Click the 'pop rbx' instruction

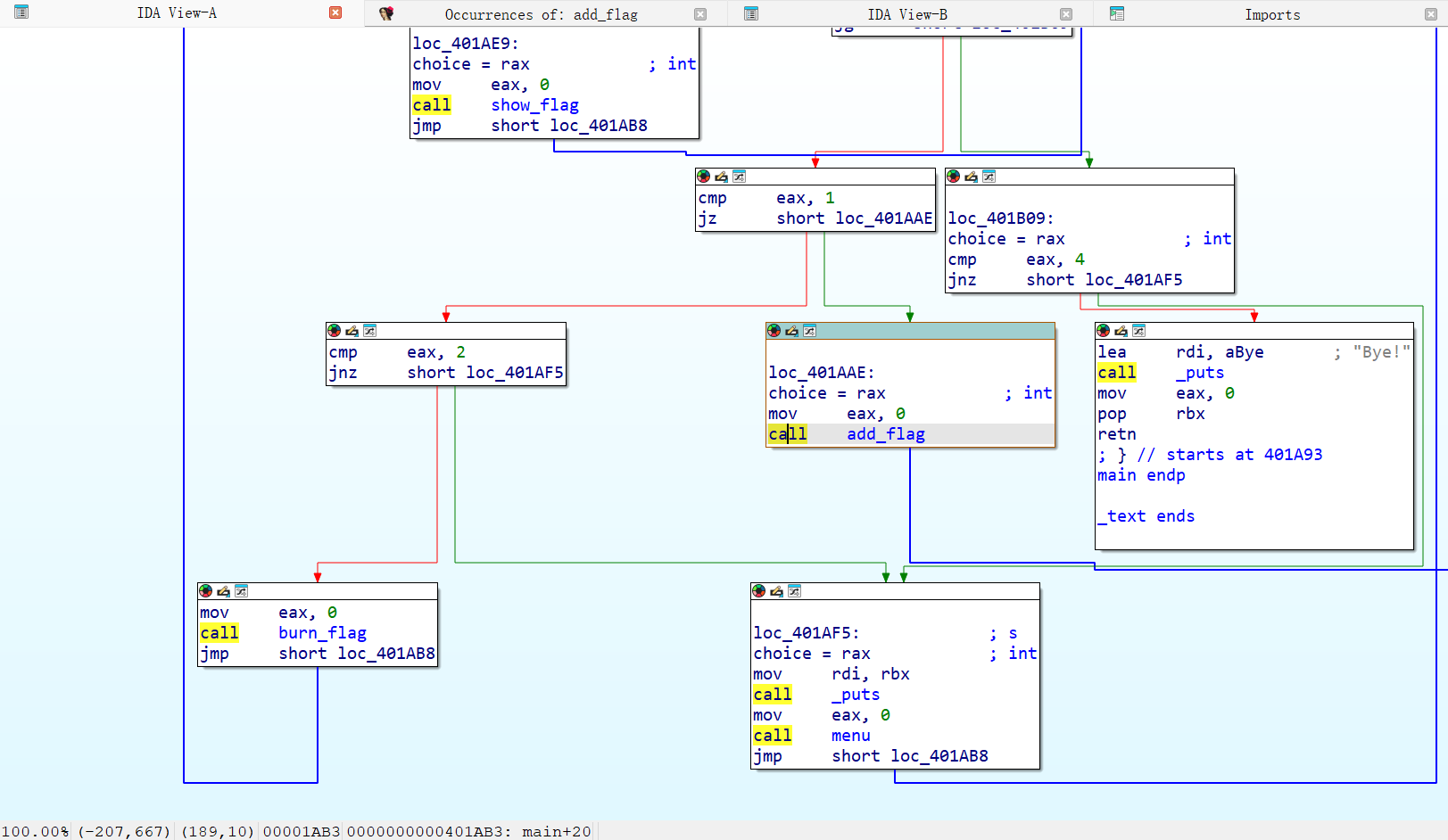coord(1151,414)
